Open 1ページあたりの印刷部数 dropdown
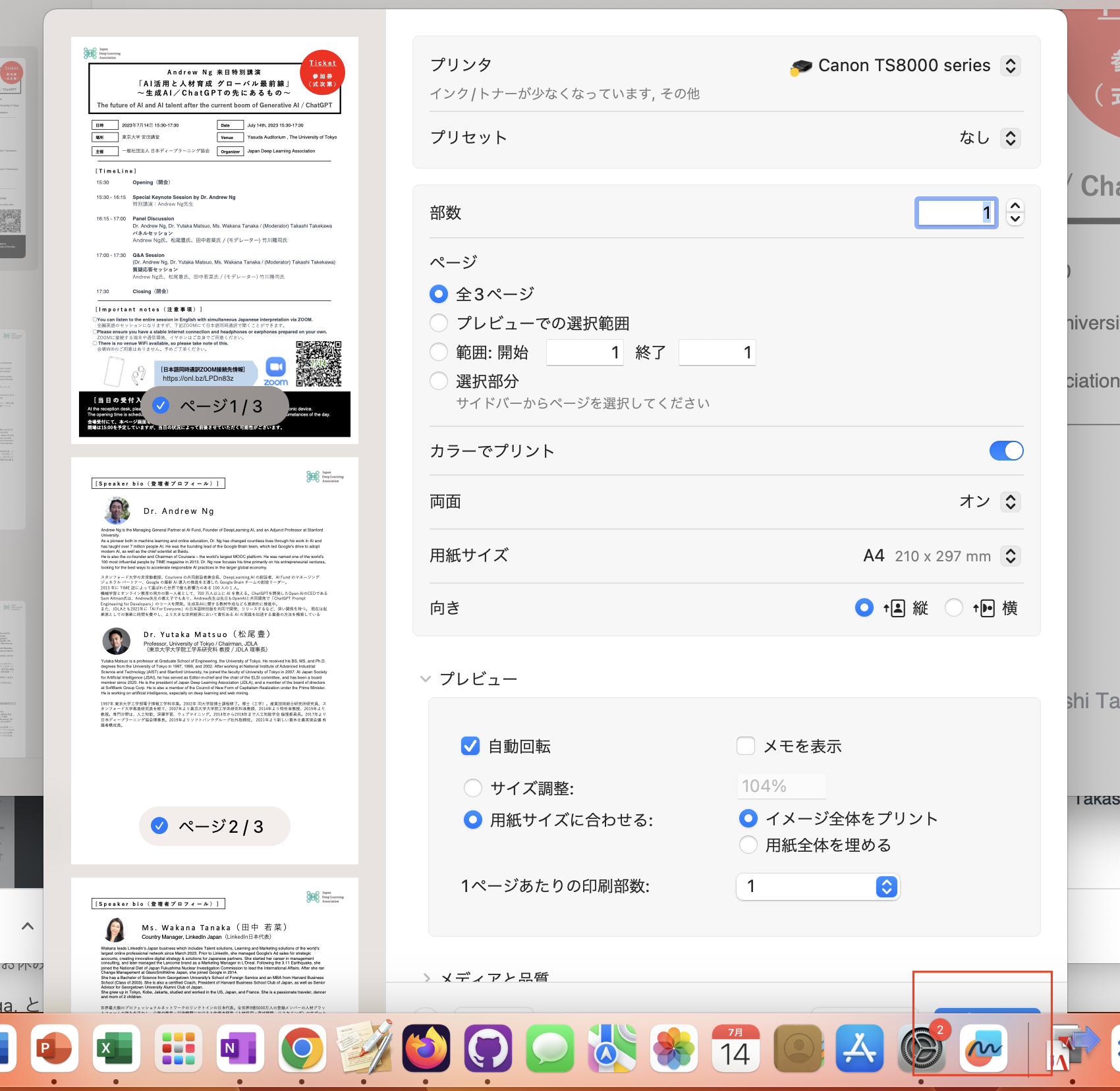 point(818,887)
